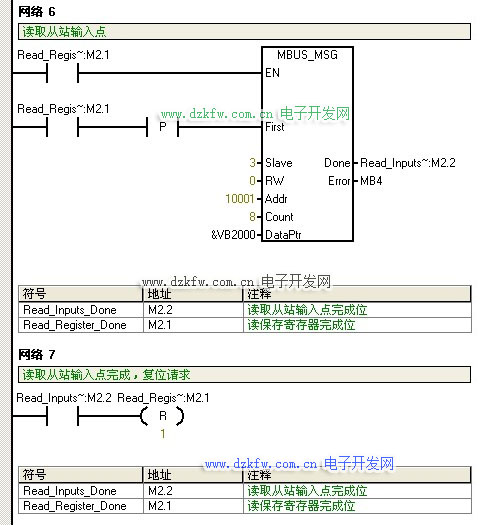The height and width of the screenshot is (525, 494).
Task: Click the Addr pin label
Action: [x=276, y=199]
